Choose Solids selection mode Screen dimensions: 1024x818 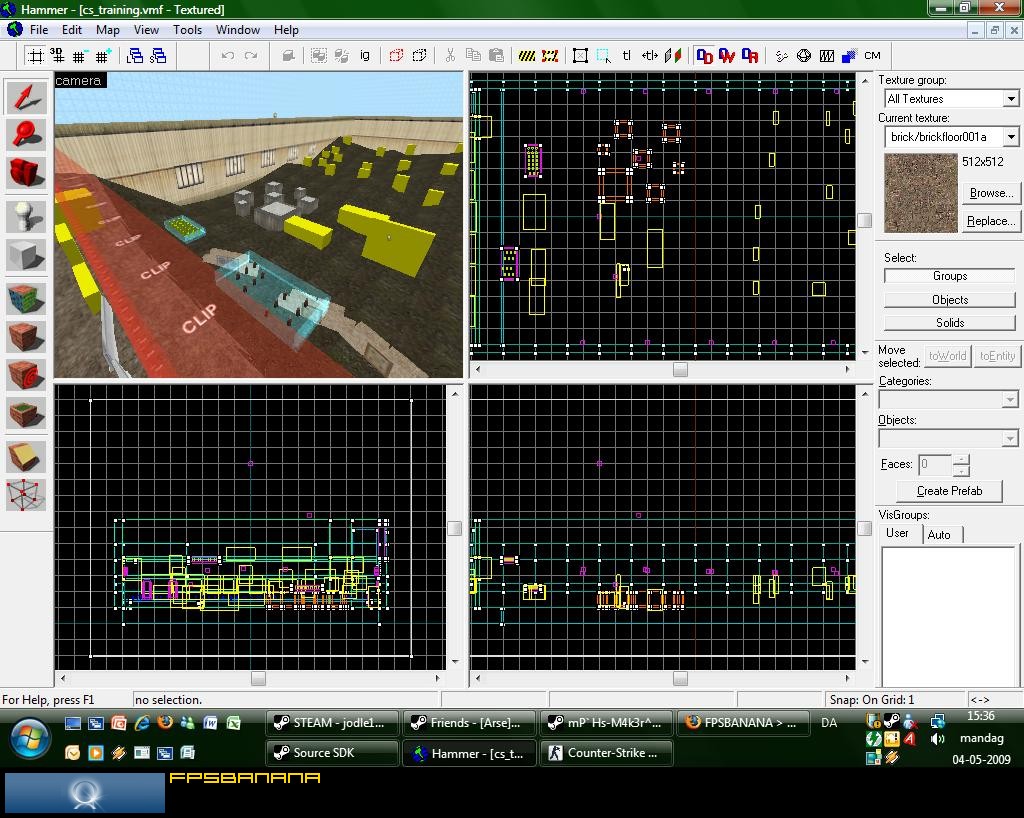coord(950,323)
